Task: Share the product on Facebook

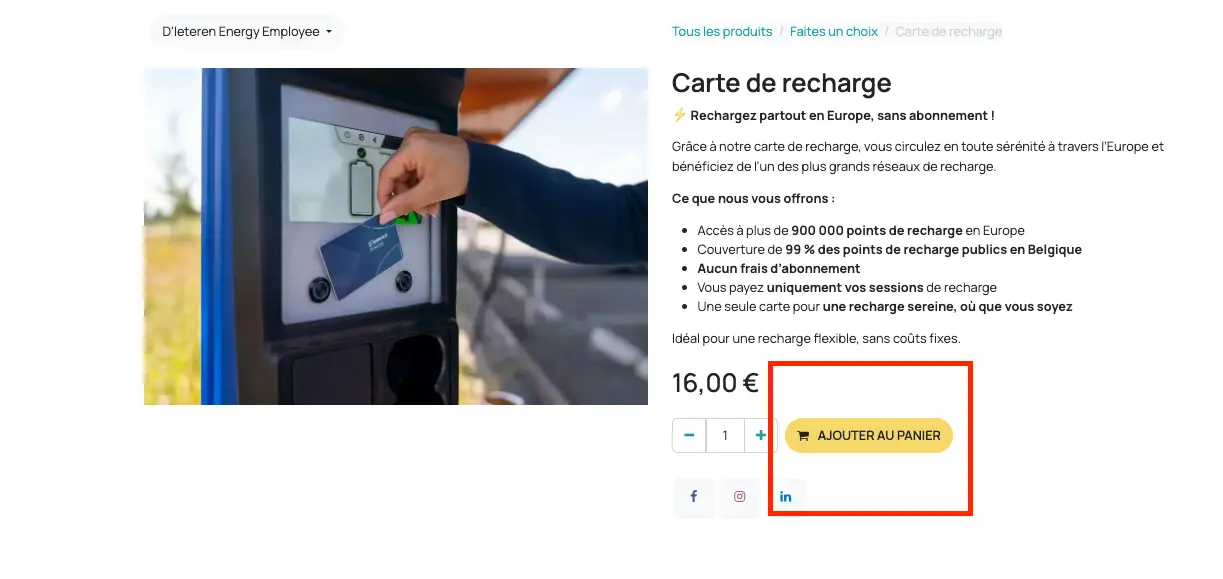Action: 693,497
